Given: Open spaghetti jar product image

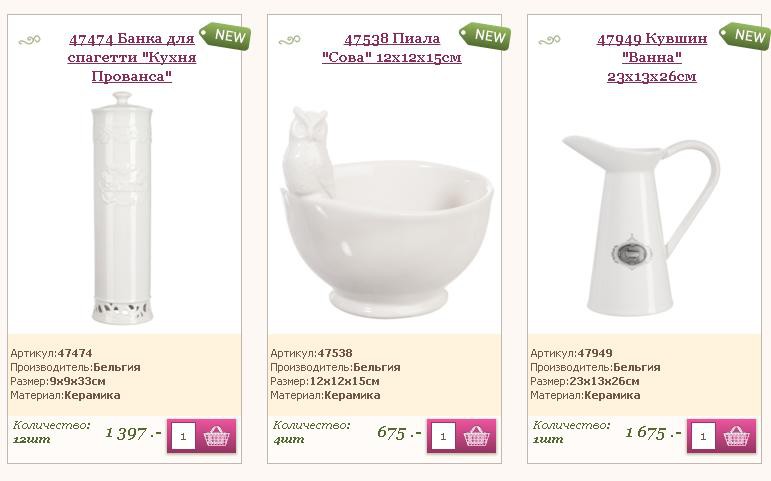Looking at the screenshot, I should pyautogui.click(x=122, y=208).
